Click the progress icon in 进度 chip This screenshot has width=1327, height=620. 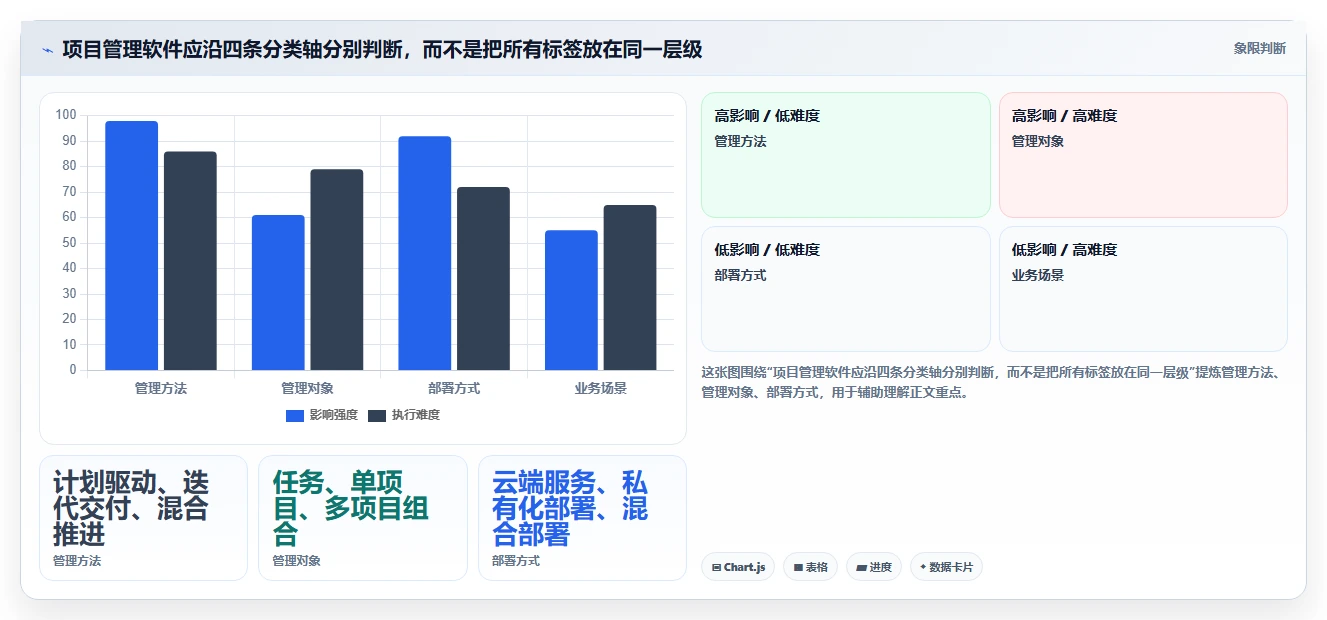pyautogui.click(x=861, y=568)
